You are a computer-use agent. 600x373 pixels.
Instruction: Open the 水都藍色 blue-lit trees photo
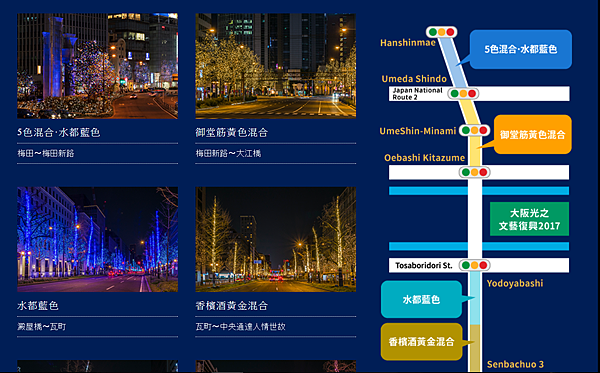coord(98,239)
